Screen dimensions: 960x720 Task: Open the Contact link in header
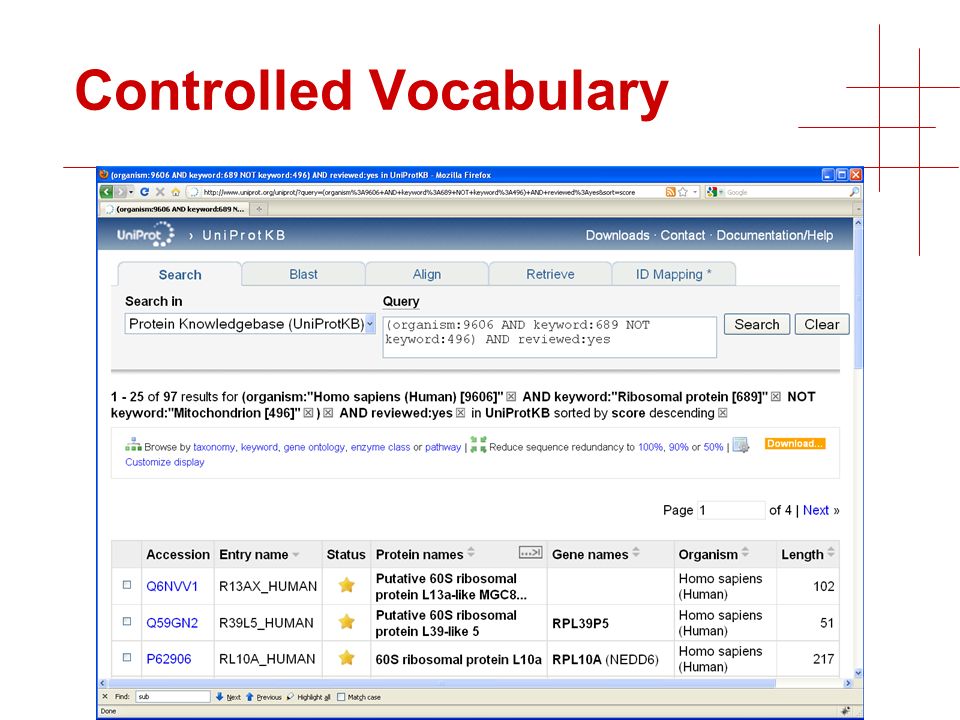(x=683, y=235)
